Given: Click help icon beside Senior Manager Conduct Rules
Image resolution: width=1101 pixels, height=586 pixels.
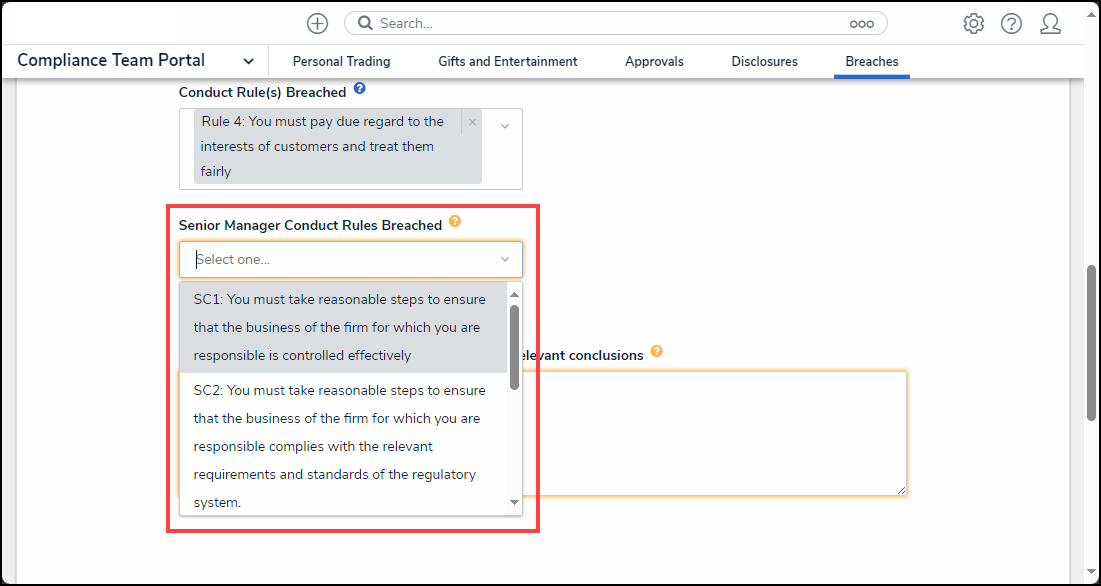Looking at the screenshot, I should [x=455, y=222].
